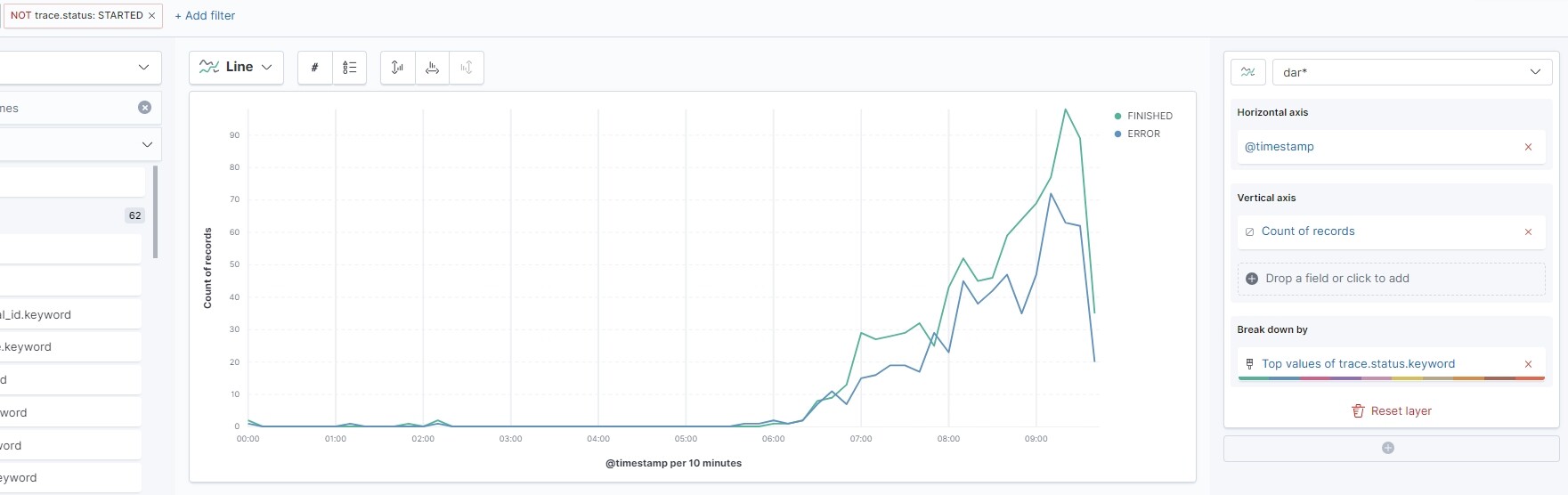Viewport: 1568px width, 495px height.
Task: Click the Vertical axis heading
Action: tap(1266, 198)
